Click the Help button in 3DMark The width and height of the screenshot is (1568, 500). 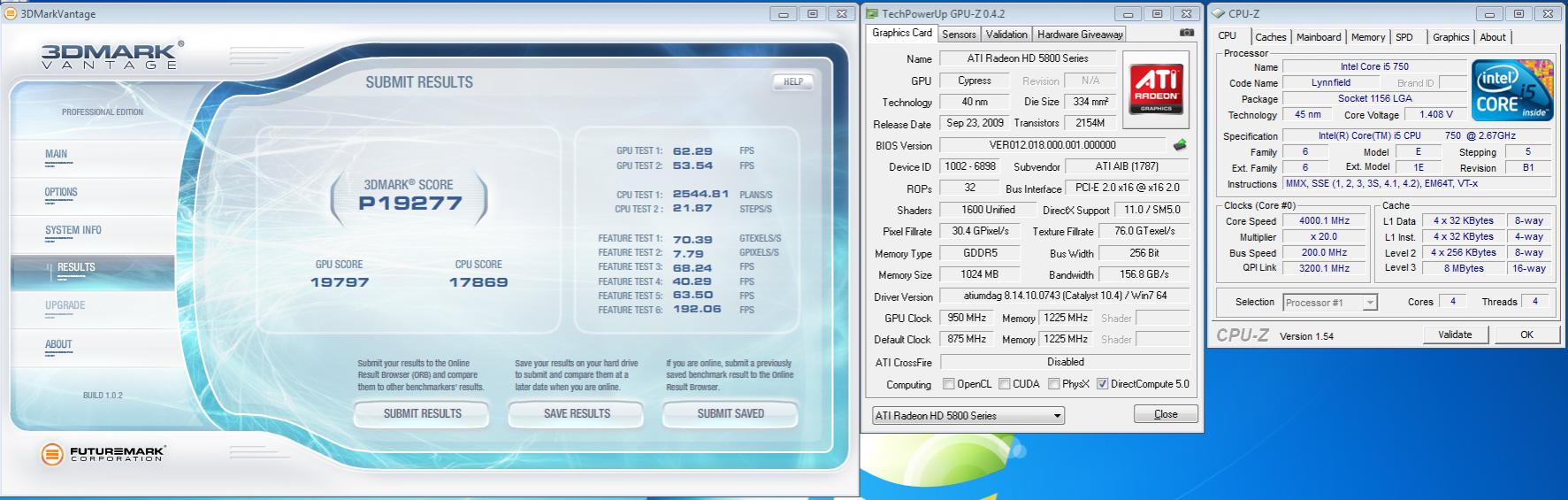793,81
